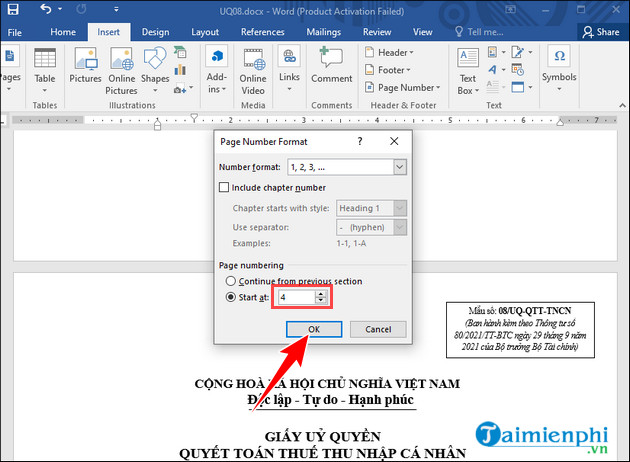Viewport: 630px width, 462px height.
Task: Open the Review tab
Action: pos(377,32)
